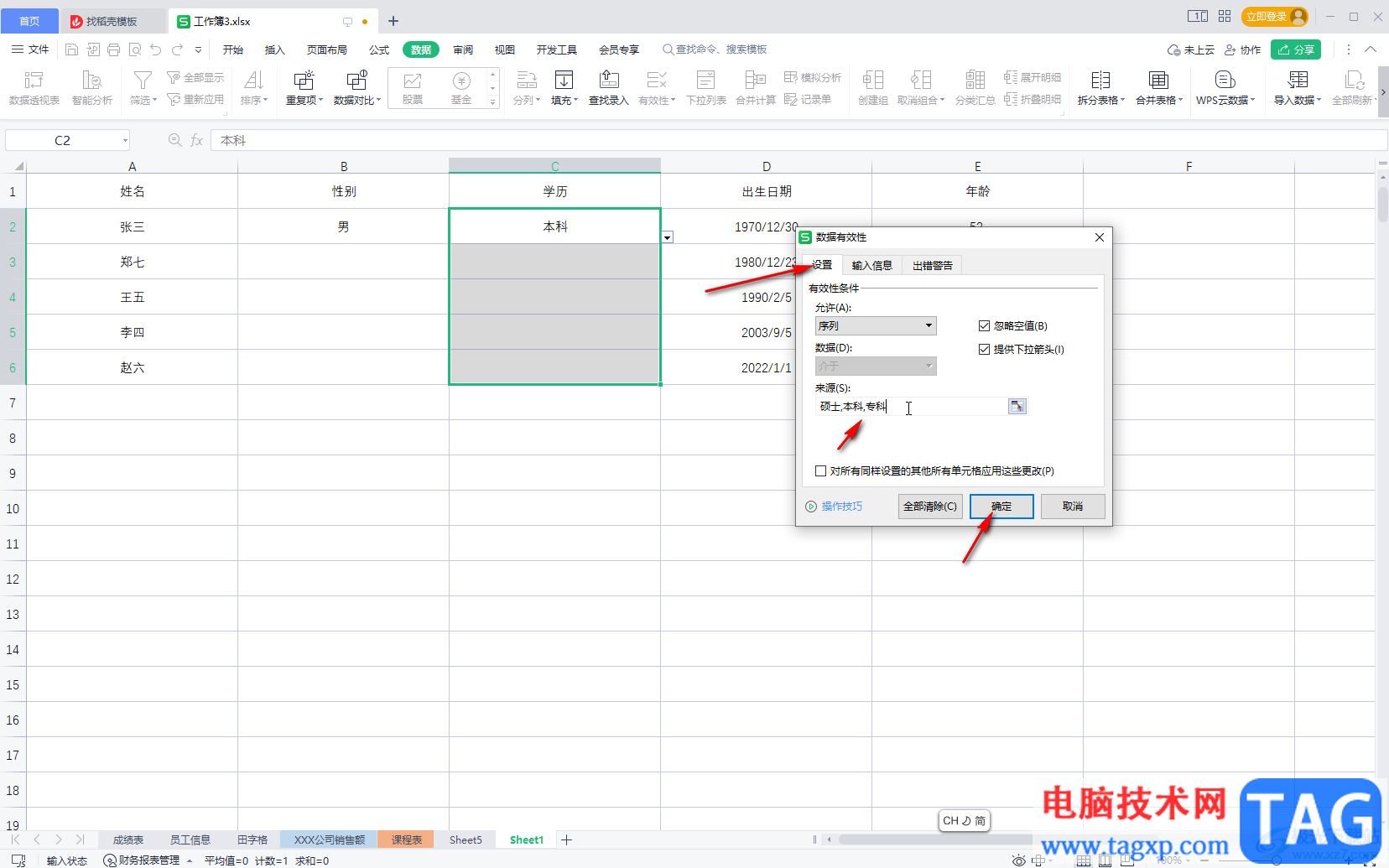Open the 数据透视表 pivot table tool

[x=34, y=88]
